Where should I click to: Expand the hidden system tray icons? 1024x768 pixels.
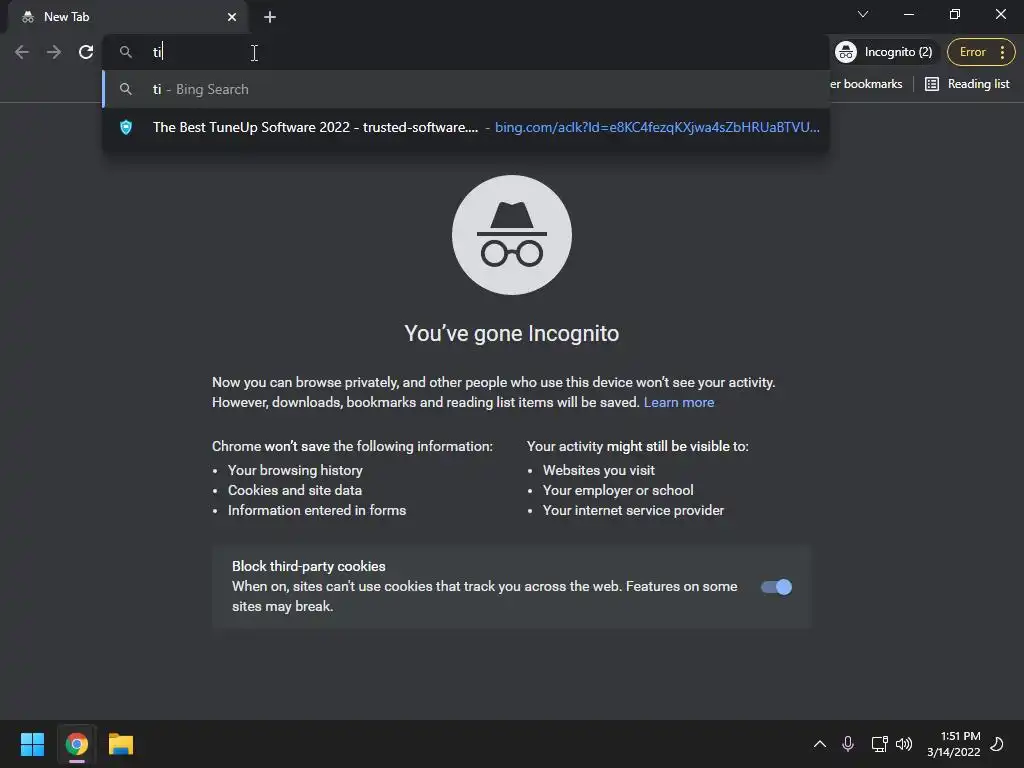tap(820, 744)
